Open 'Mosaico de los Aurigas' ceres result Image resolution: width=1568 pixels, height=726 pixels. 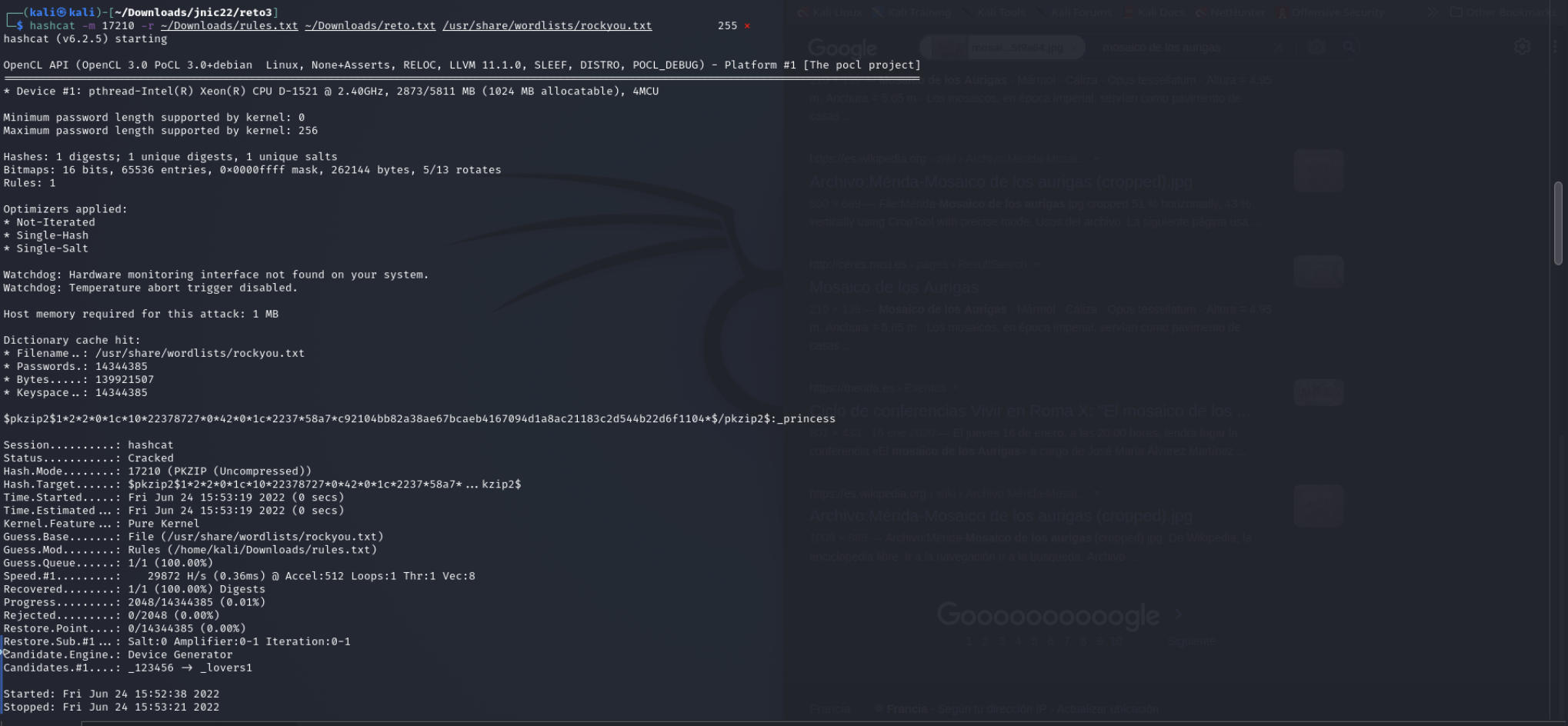point(894,288)
